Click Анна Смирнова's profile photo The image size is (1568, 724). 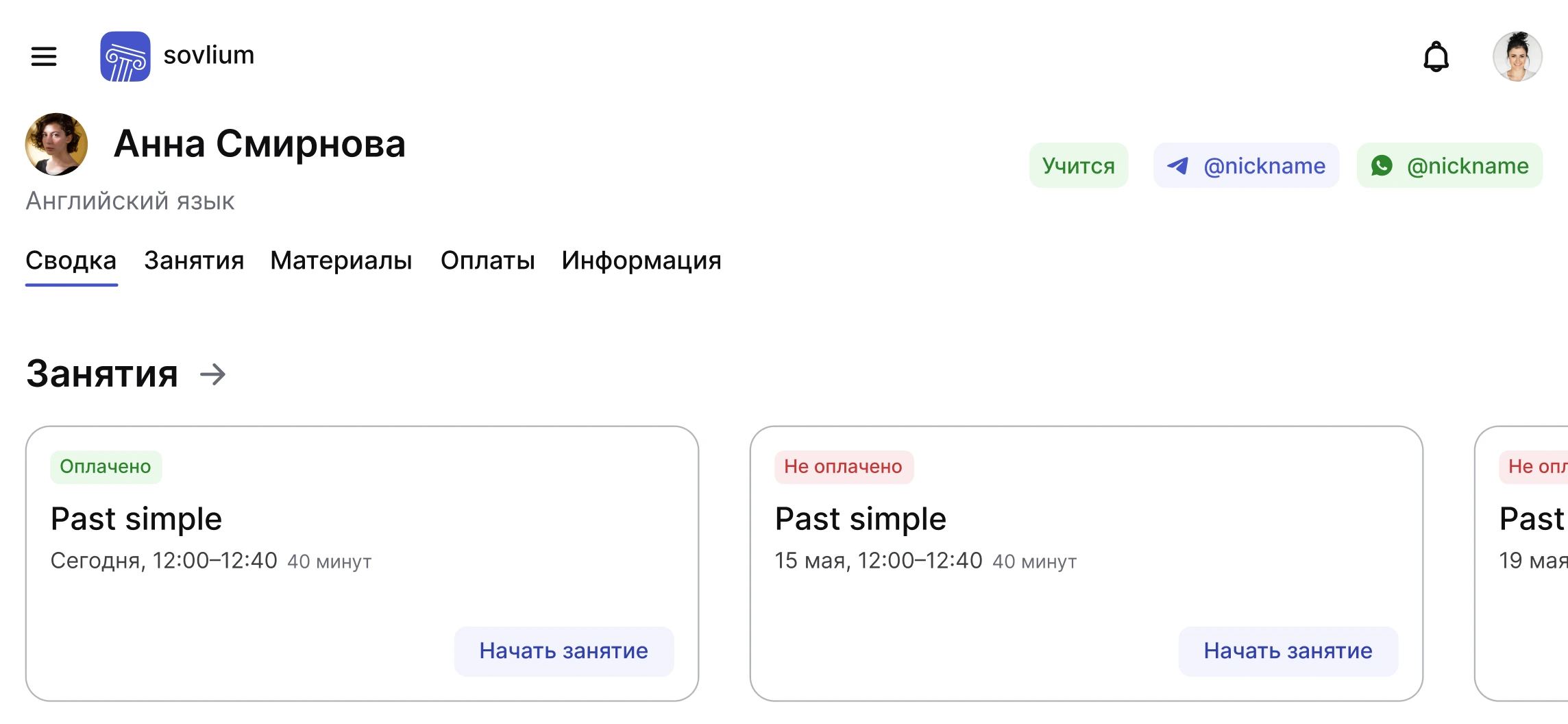click(56, 144)
